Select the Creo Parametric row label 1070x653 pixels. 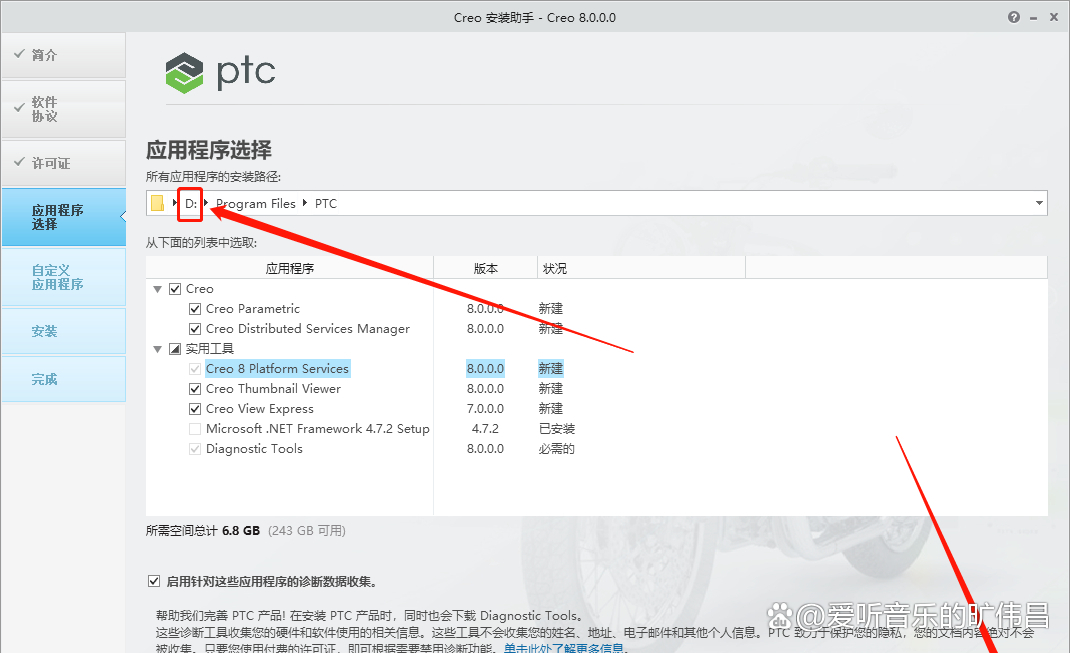pyautogui.click(x=252, y=309)
